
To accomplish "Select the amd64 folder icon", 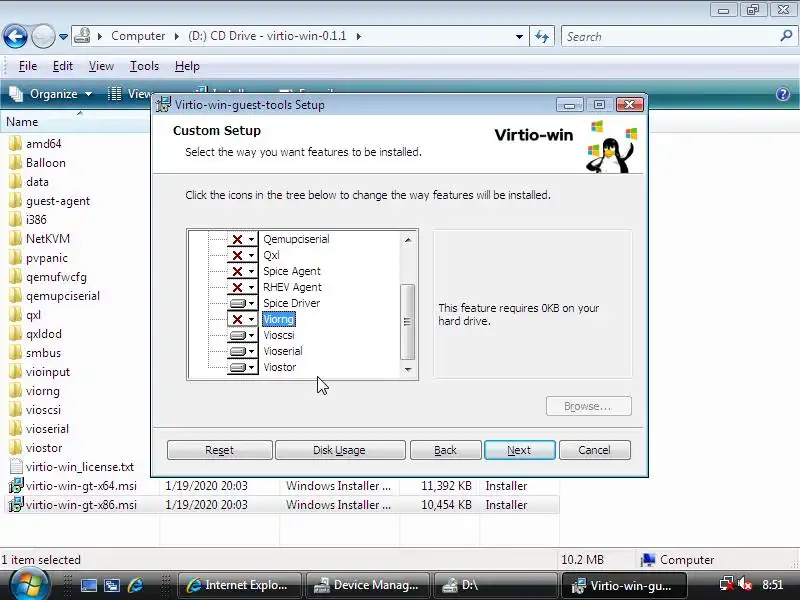I will click(16, 144).
